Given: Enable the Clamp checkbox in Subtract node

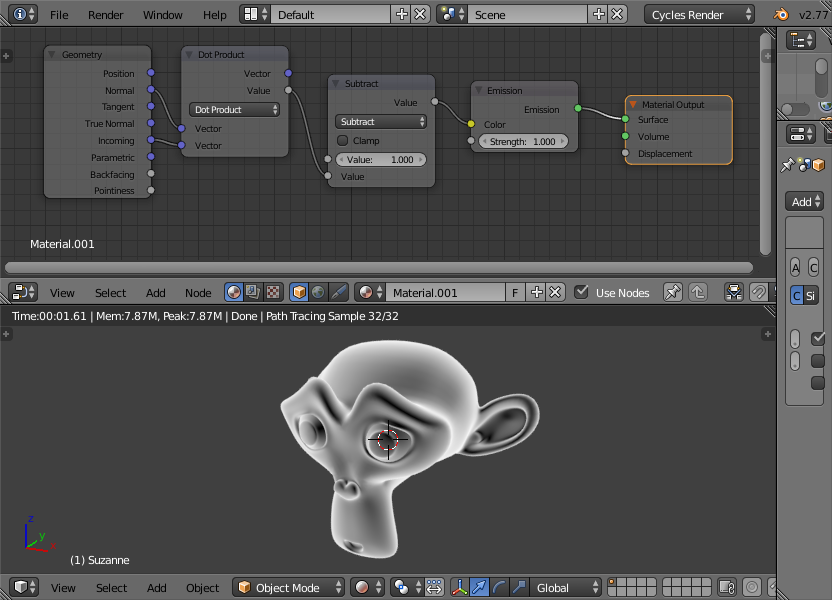Looking at the screenshot, I should pos(343,141).
